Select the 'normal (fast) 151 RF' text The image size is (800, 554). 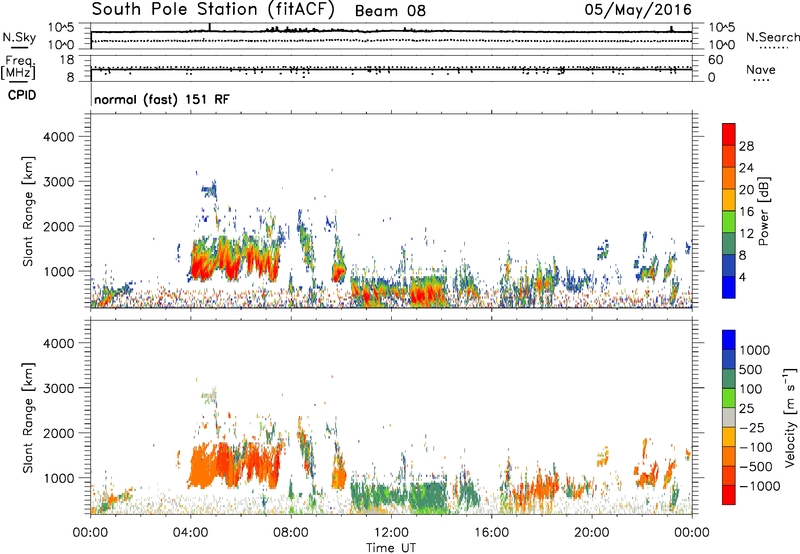(x=162, y=99)
